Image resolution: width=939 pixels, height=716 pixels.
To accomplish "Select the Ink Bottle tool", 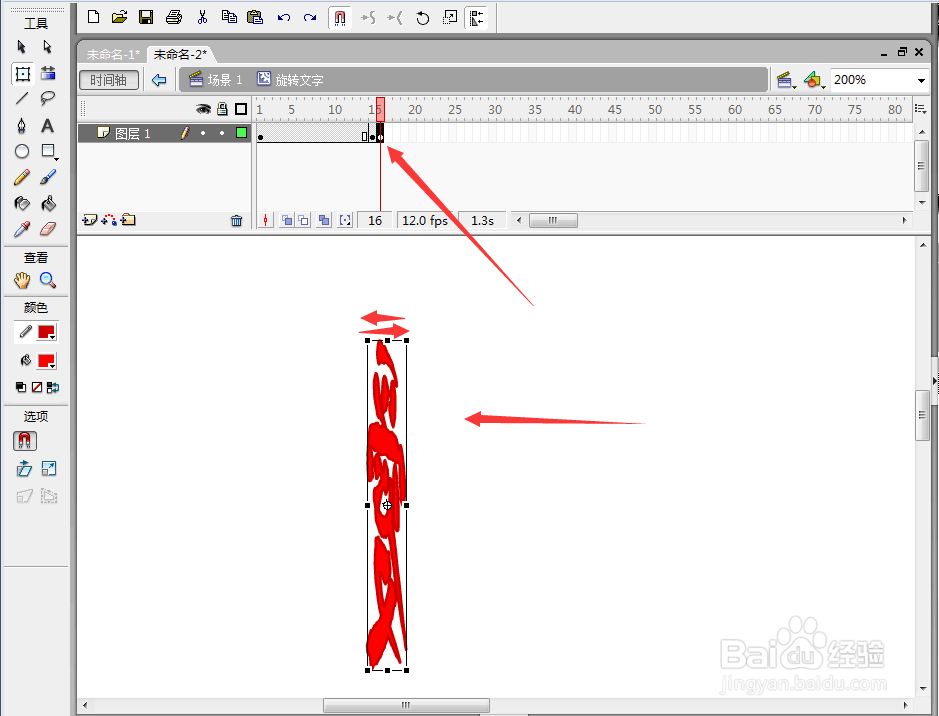I will [22, 204].
